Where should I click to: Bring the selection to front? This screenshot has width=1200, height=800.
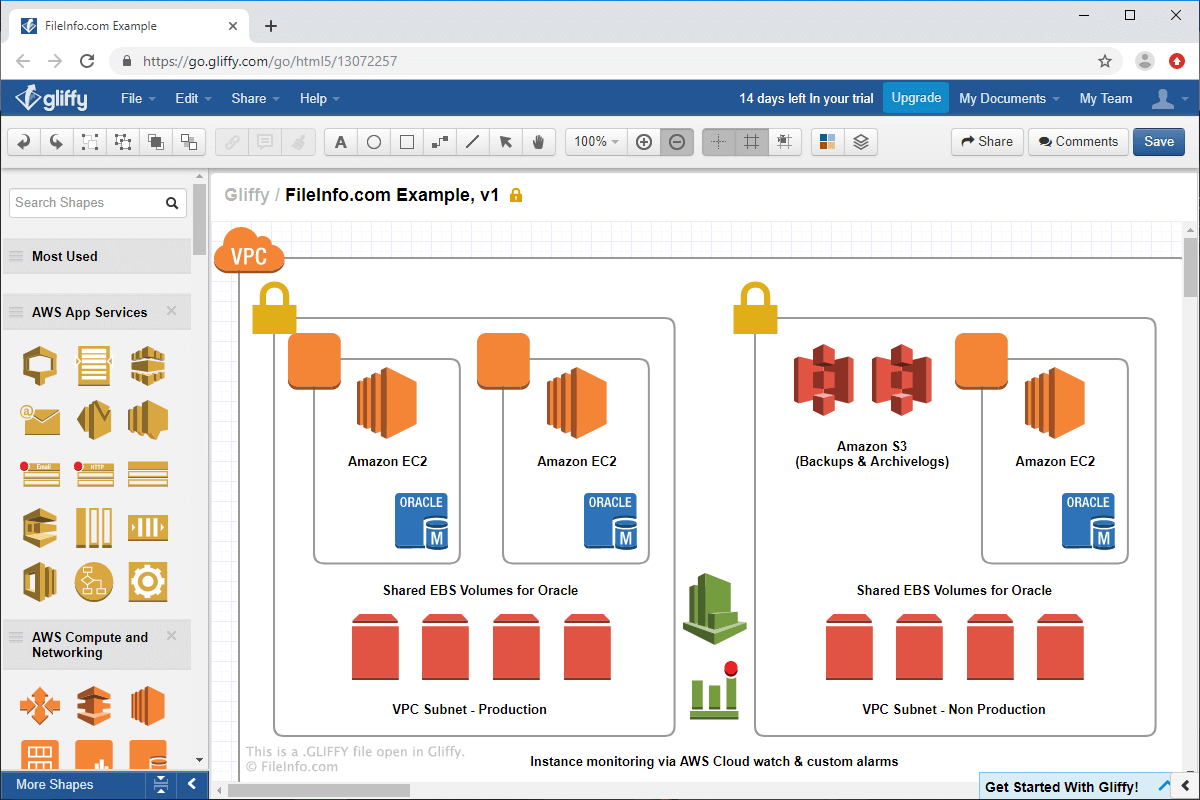point(156,142)
